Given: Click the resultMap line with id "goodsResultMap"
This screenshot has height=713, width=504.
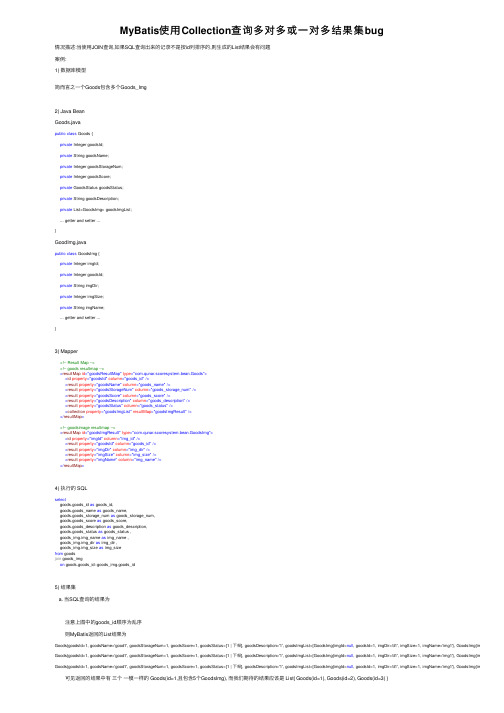Looking at the screenshot, I should [133, 374].
